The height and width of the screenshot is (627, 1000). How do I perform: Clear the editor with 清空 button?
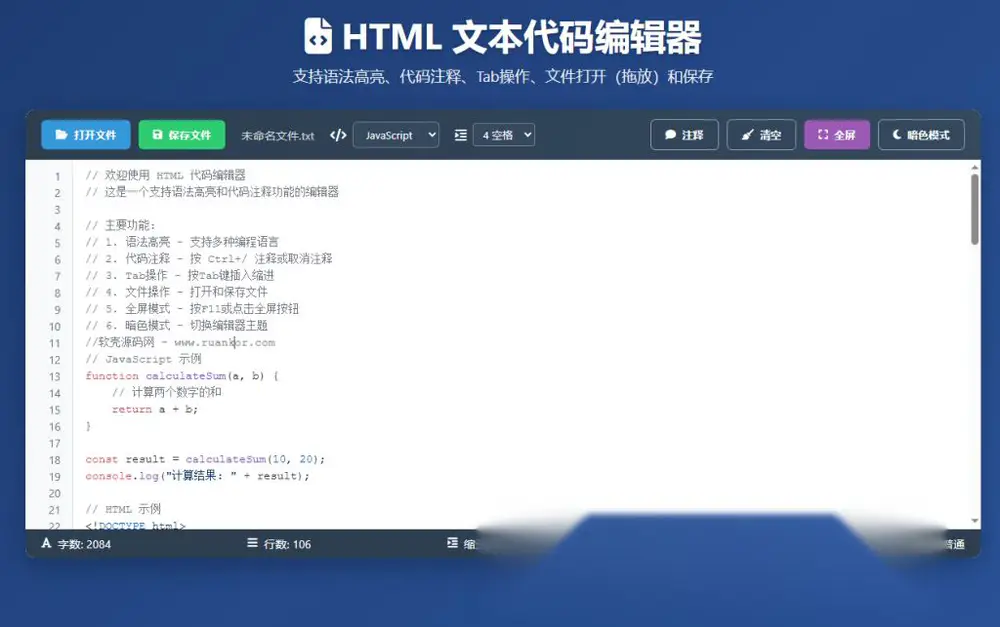pos(761,135)
